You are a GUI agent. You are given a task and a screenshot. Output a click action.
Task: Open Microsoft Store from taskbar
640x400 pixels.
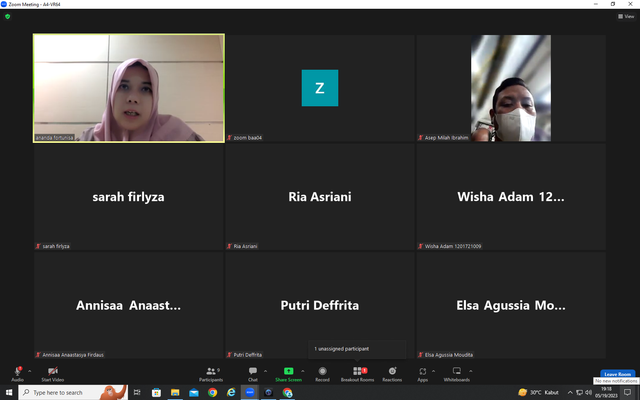coord(156,392)
